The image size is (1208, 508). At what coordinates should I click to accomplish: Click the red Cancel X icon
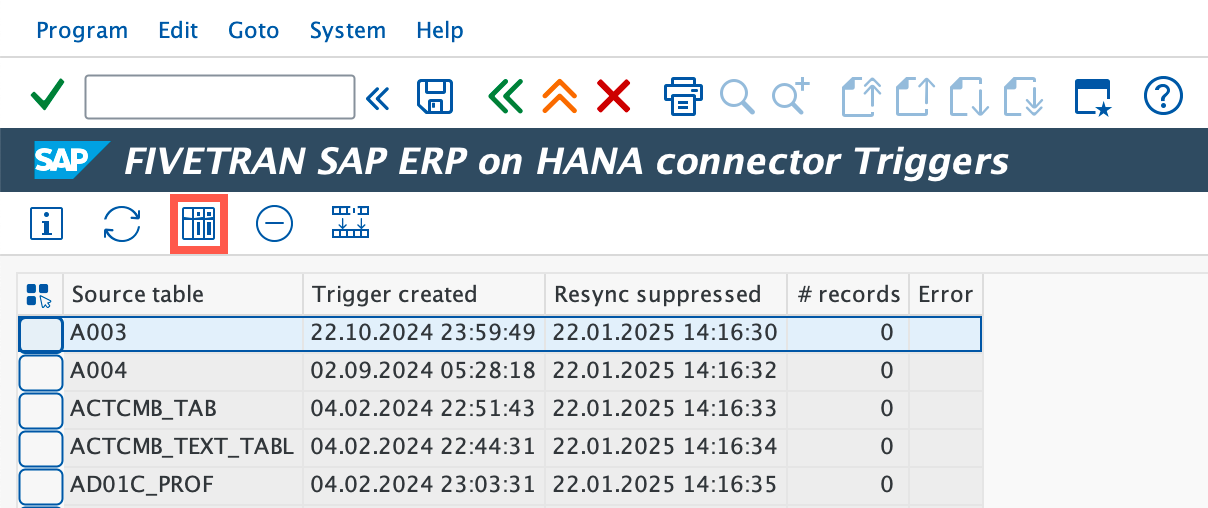coord(613,97)
